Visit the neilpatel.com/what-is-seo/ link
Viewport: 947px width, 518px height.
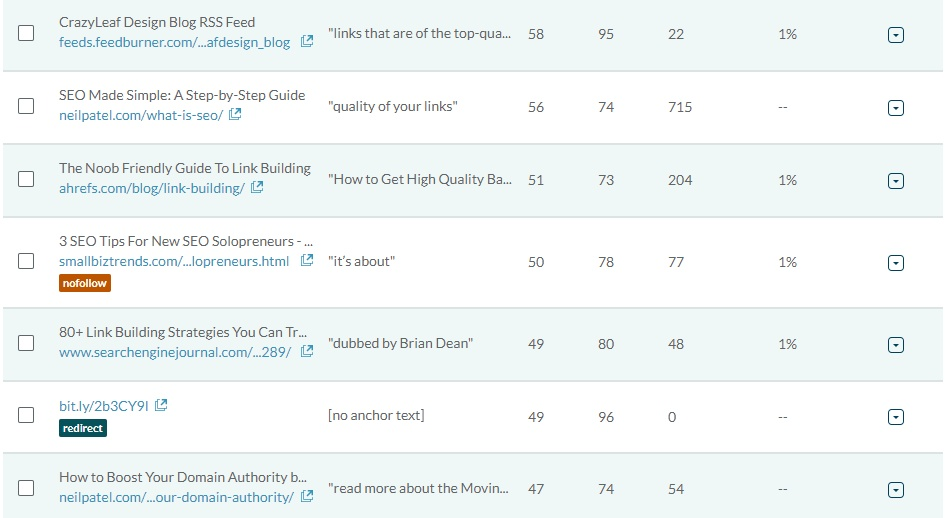141,115
